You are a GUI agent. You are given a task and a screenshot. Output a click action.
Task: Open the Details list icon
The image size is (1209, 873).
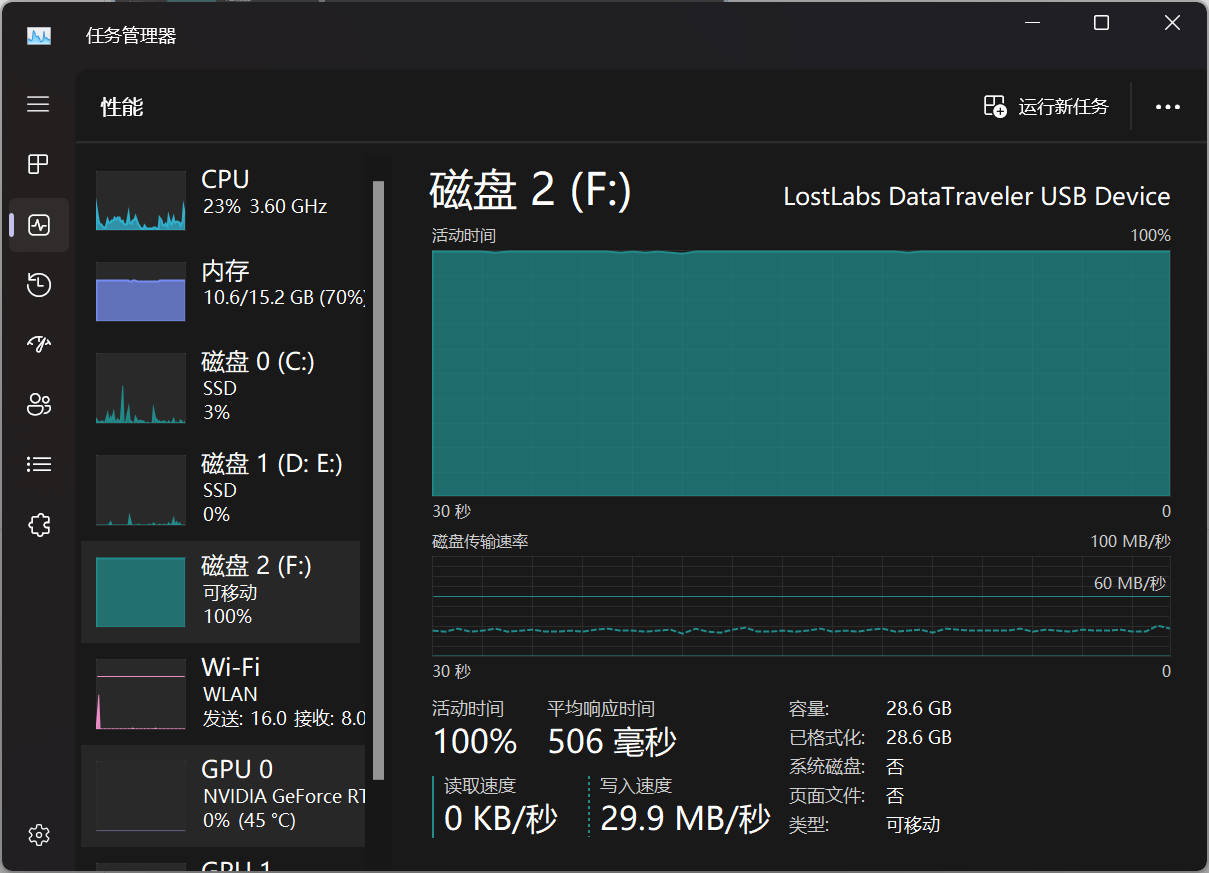(38, 464)
